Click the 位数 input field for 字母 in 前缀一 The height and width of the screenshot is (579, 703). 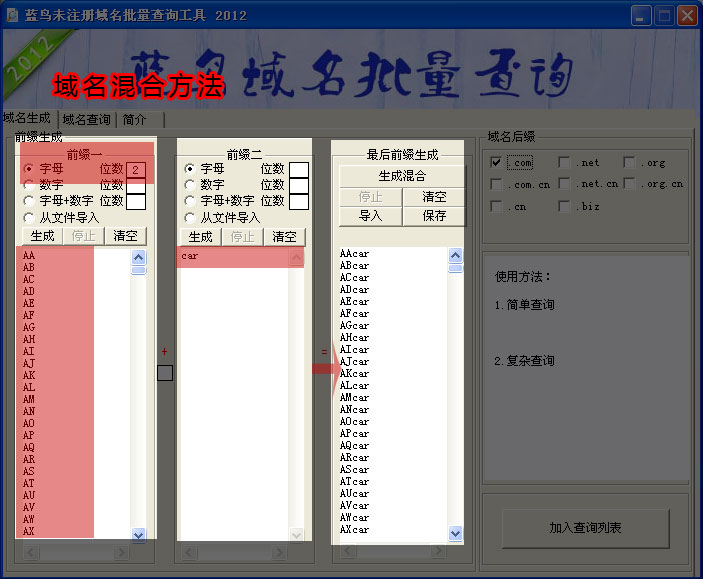[136, 169]
